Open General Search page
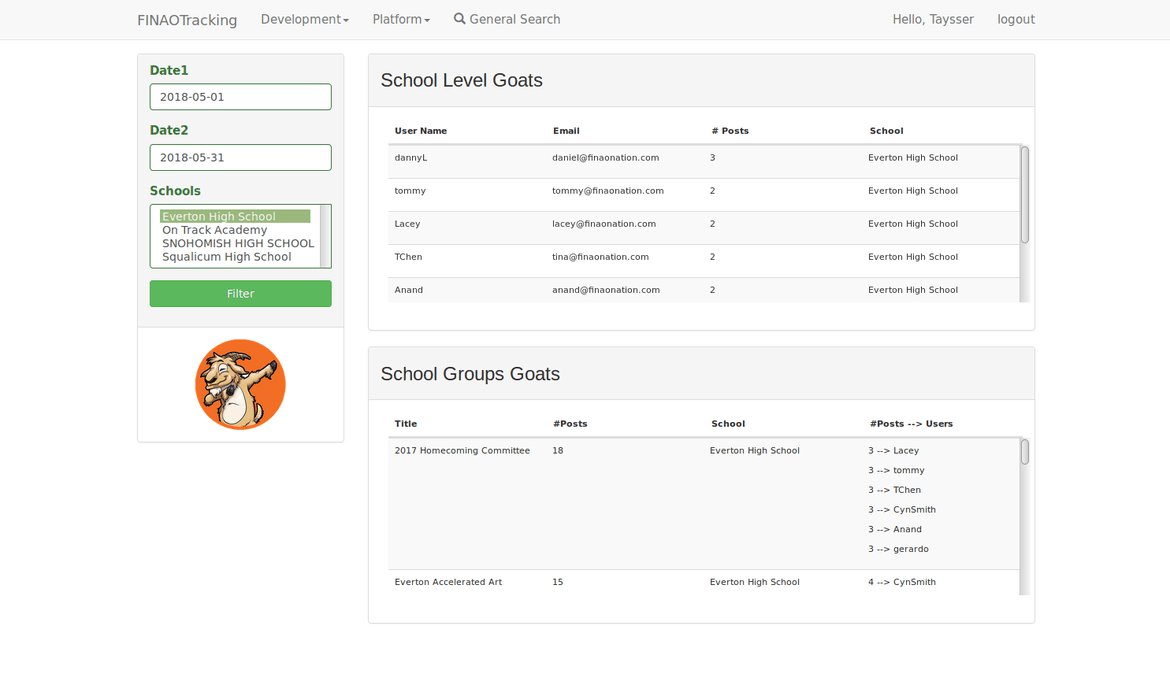Viewport: 1170px width, 685px height. tap(507, 19)
